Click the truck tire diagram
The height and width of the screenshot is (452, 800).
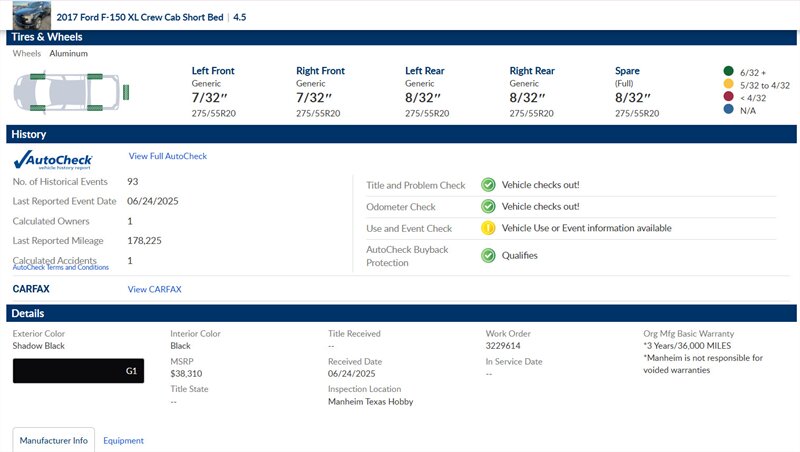pyautogui.click(x=71, y=92)
